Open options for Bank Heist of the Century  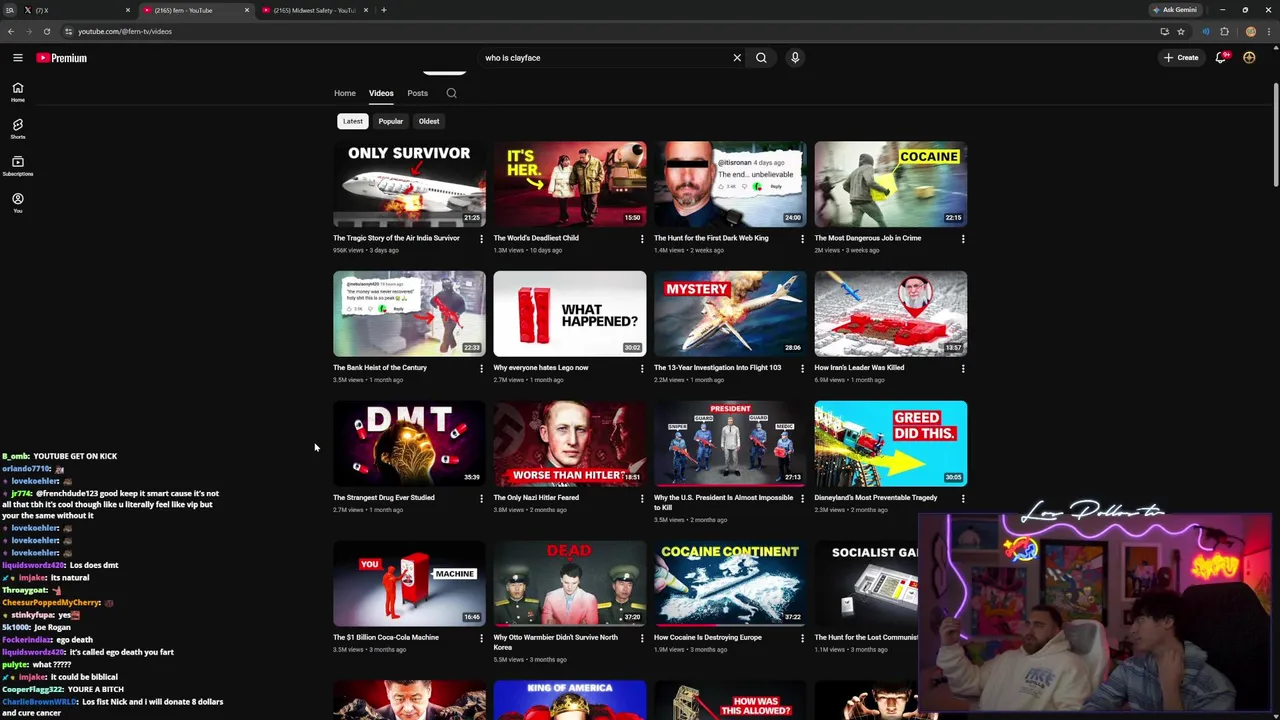pos(481,368)
